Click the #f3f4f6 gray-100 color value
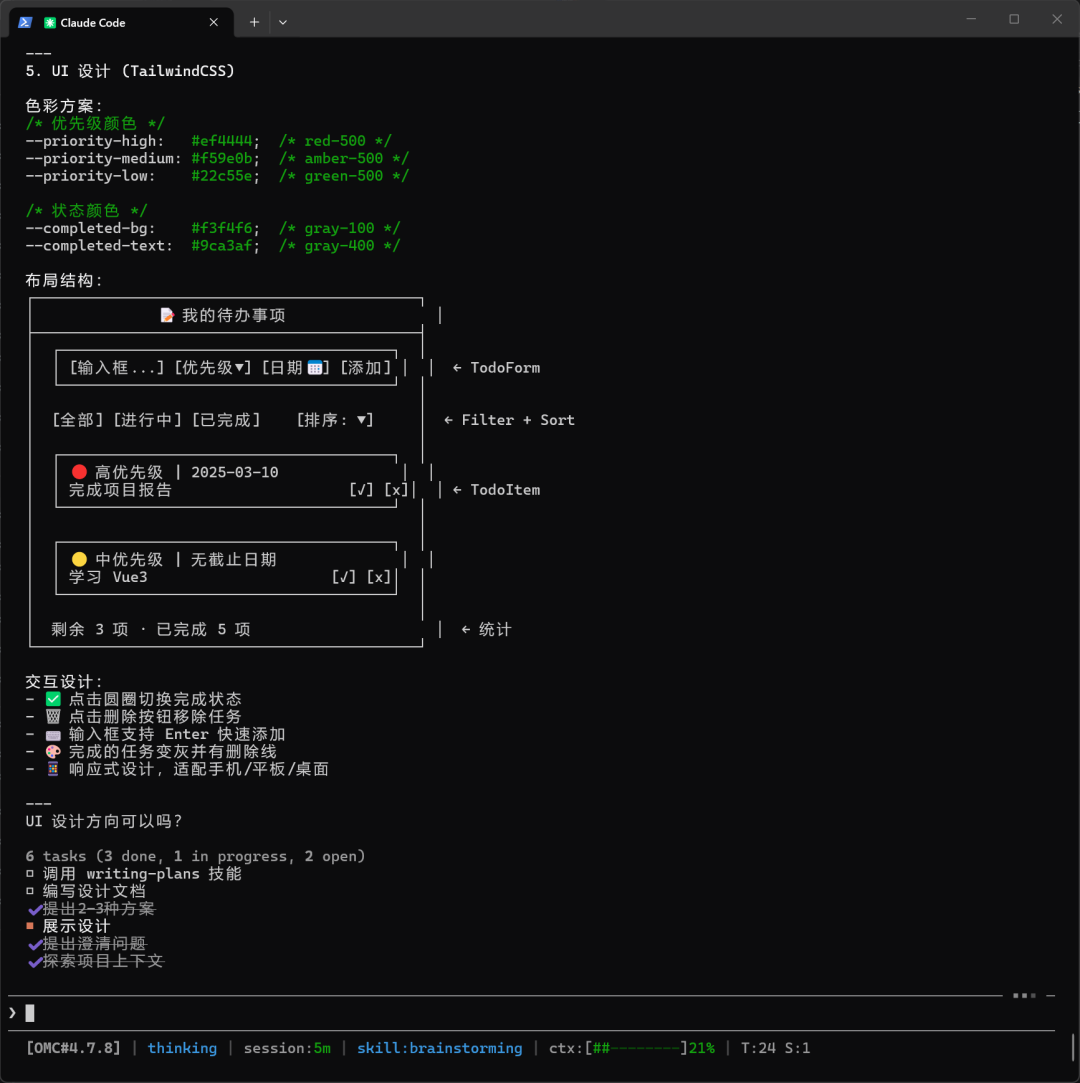 pyautogui.click(x=222, y=228)
